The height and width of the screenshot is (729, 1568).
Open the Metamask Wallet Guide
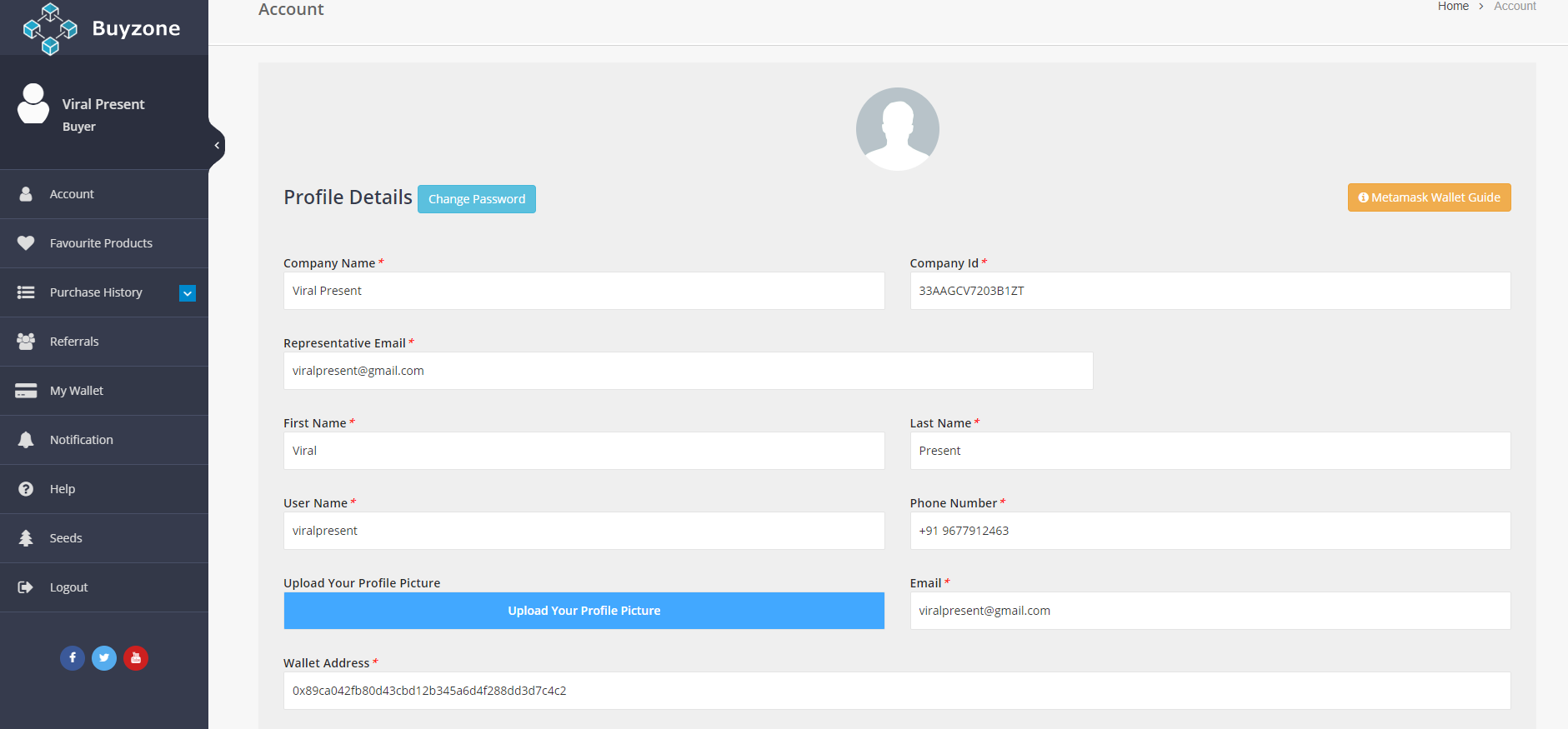1429,197
